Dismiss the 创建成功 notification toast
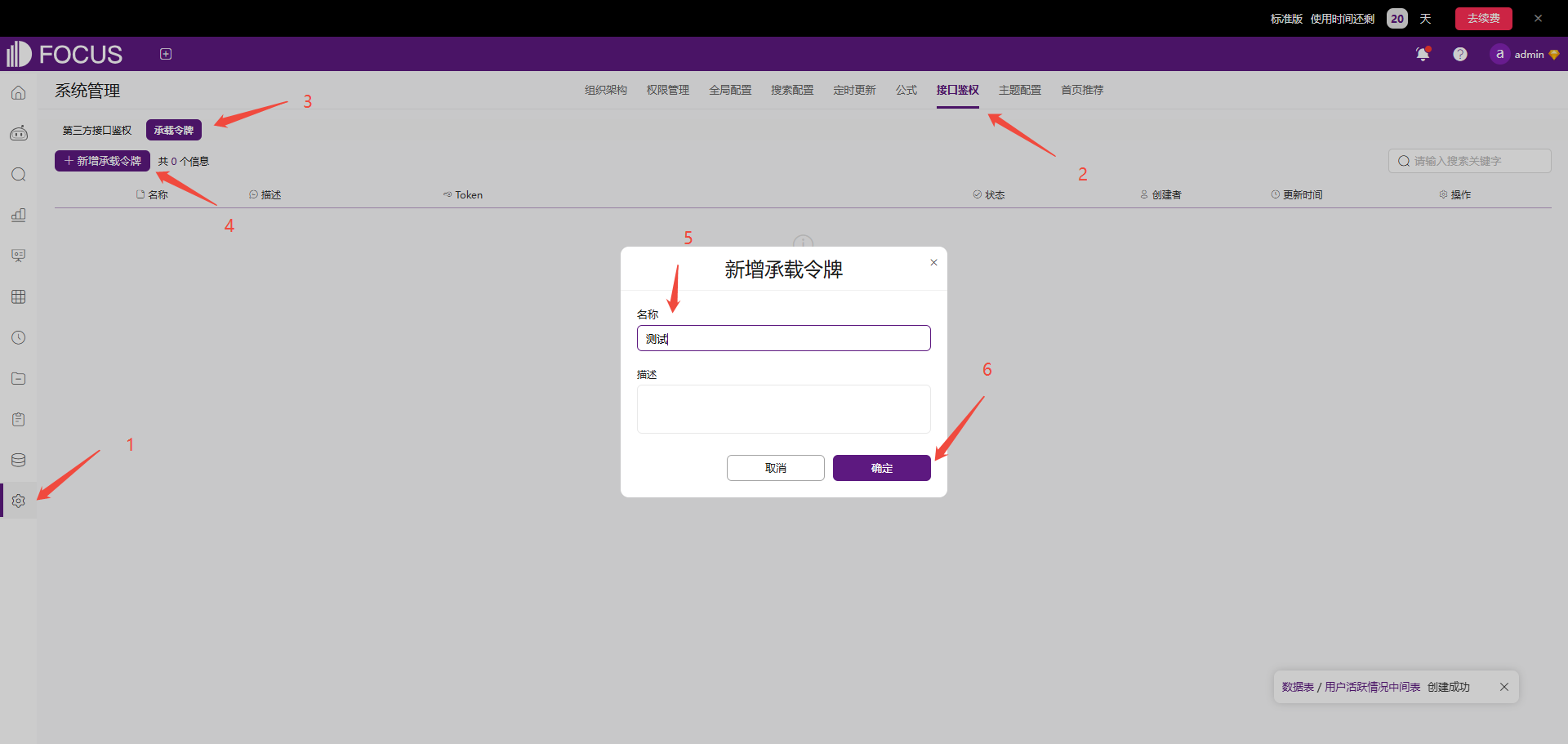 [1504, 687]
